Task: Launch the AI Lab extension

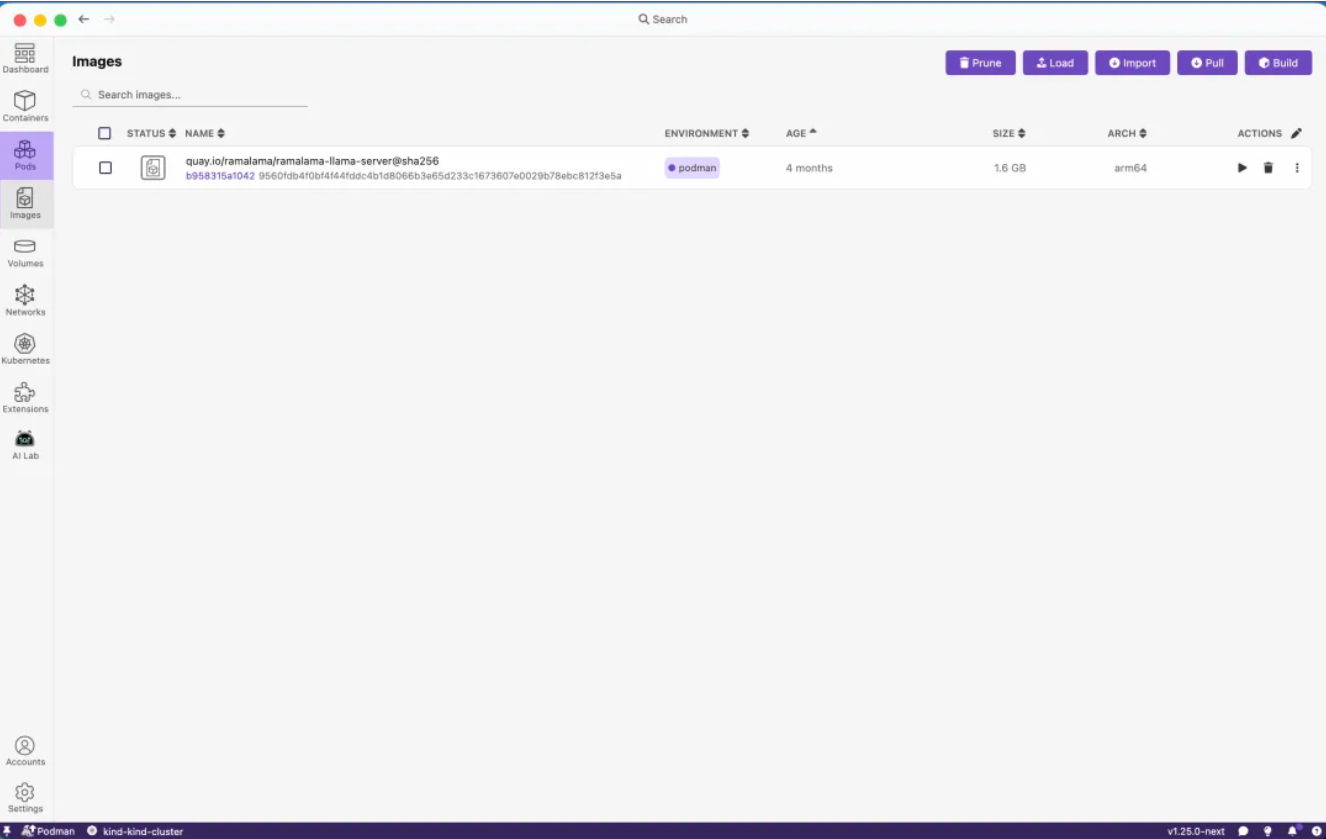Action: (x=25, y=445)
